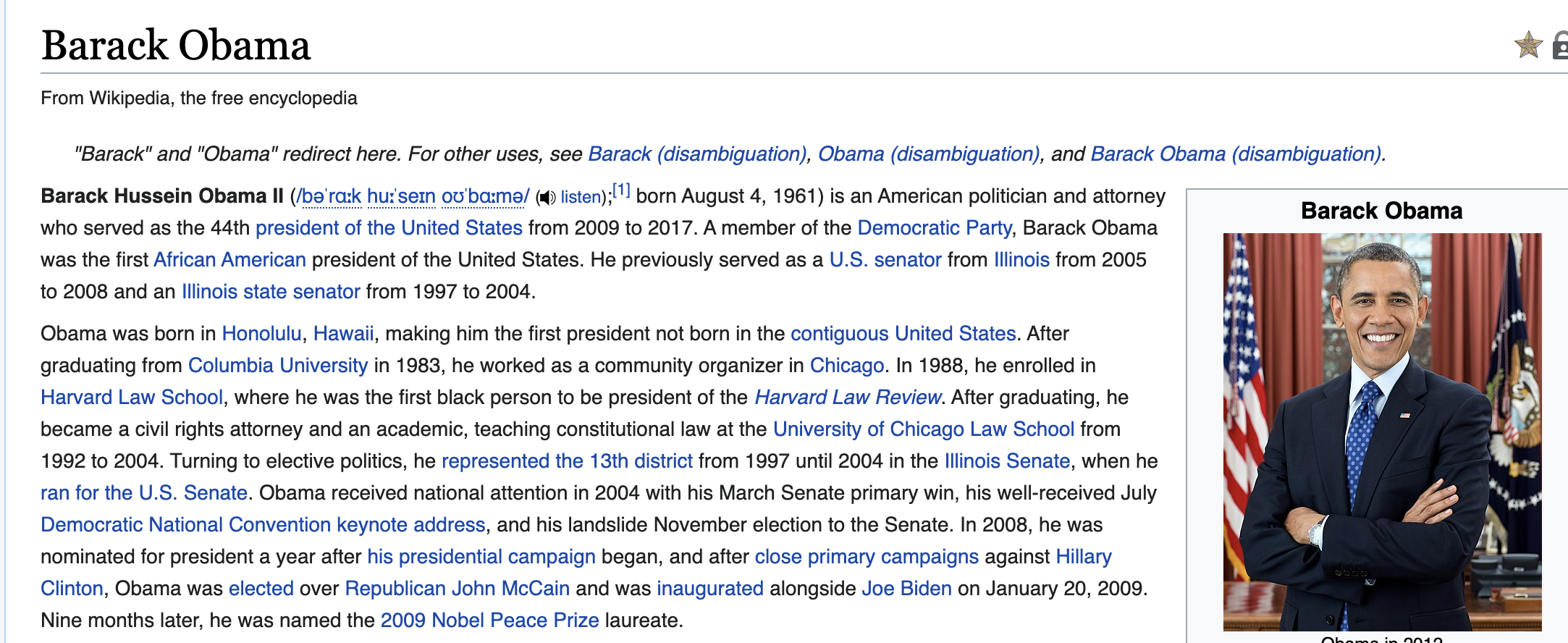Click the Harvard Law Review italic link
The width and height of the screenshot is (1568, 643).
(x=847, y=398)
